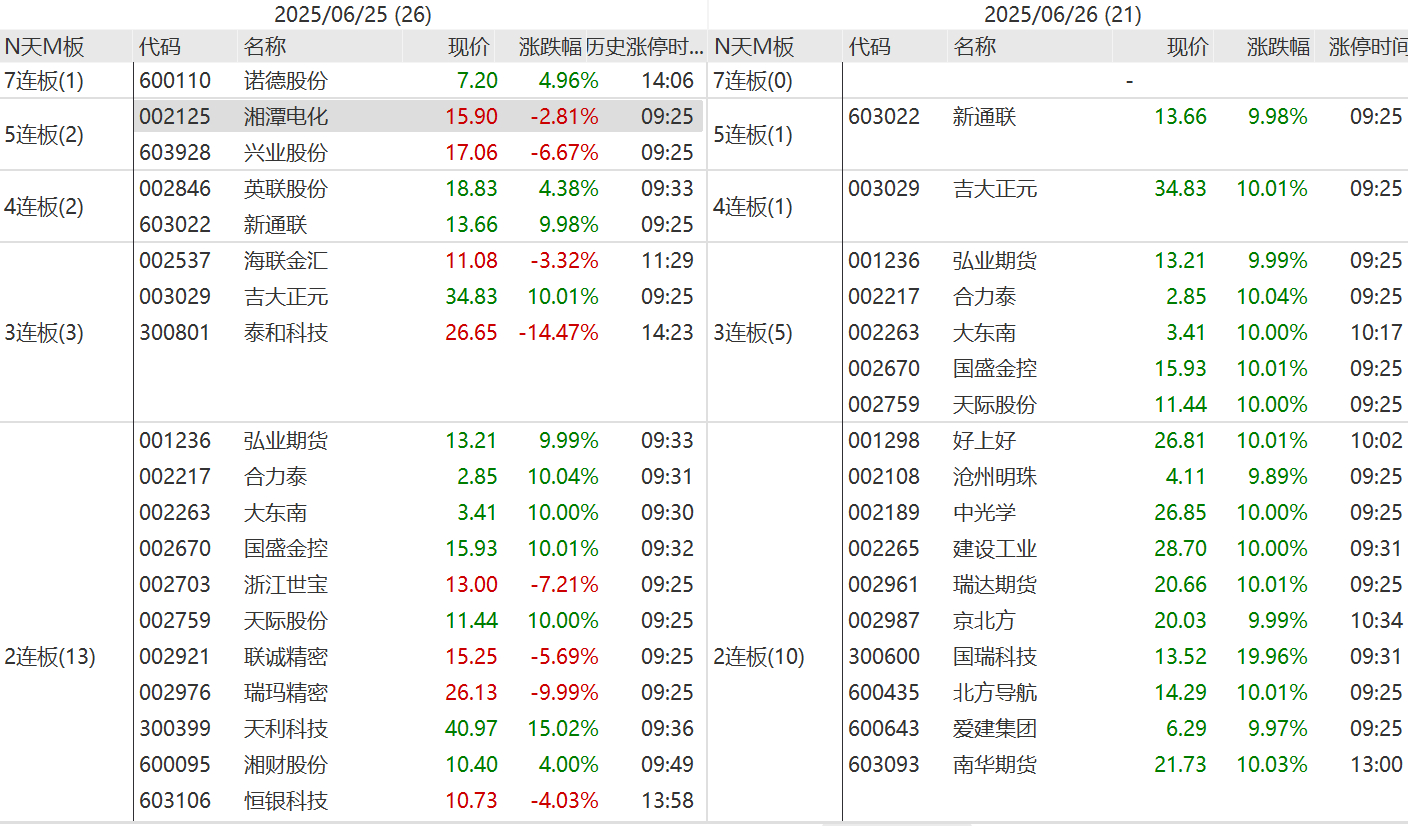Click stock code 600095
This screenshot has height=826, width=1408.
(x=175, y=765)
